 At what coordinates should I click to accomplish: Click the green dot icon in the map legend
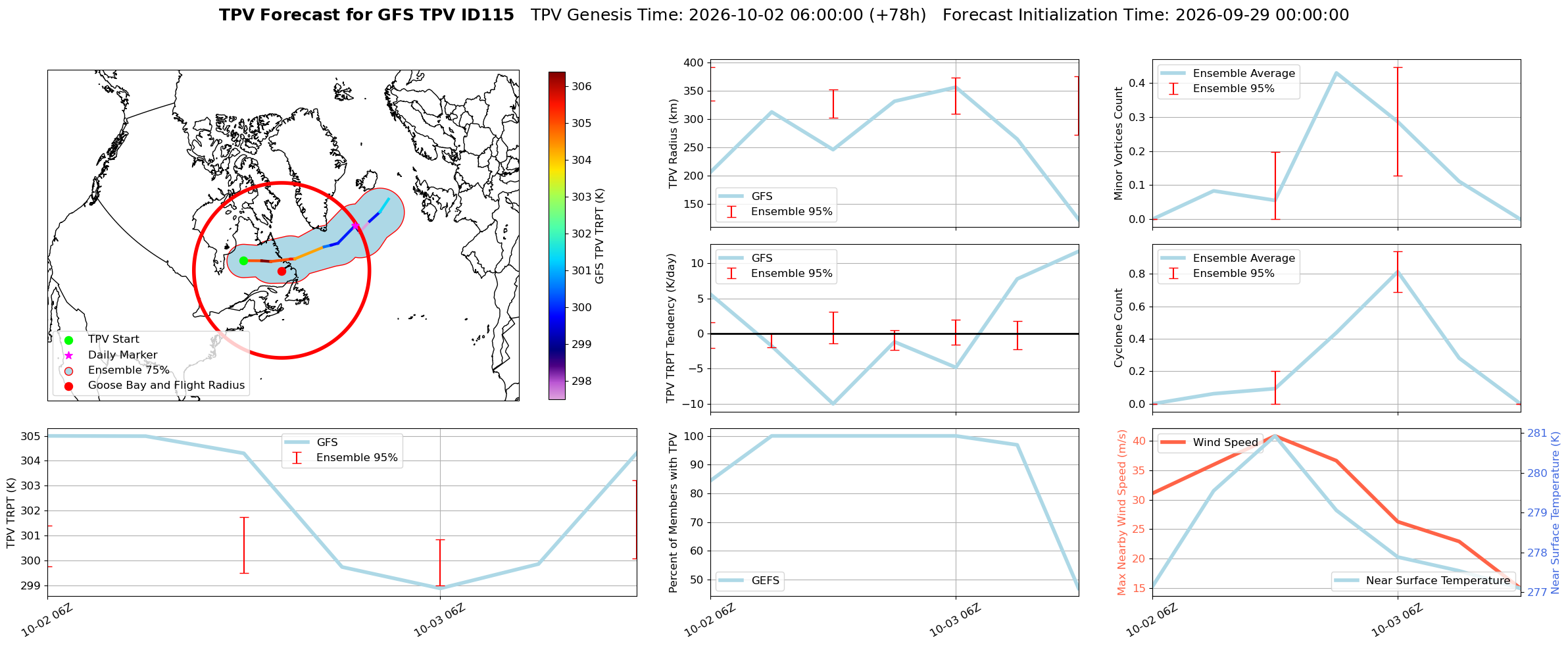pyautogui.click(x=68, y=340)
